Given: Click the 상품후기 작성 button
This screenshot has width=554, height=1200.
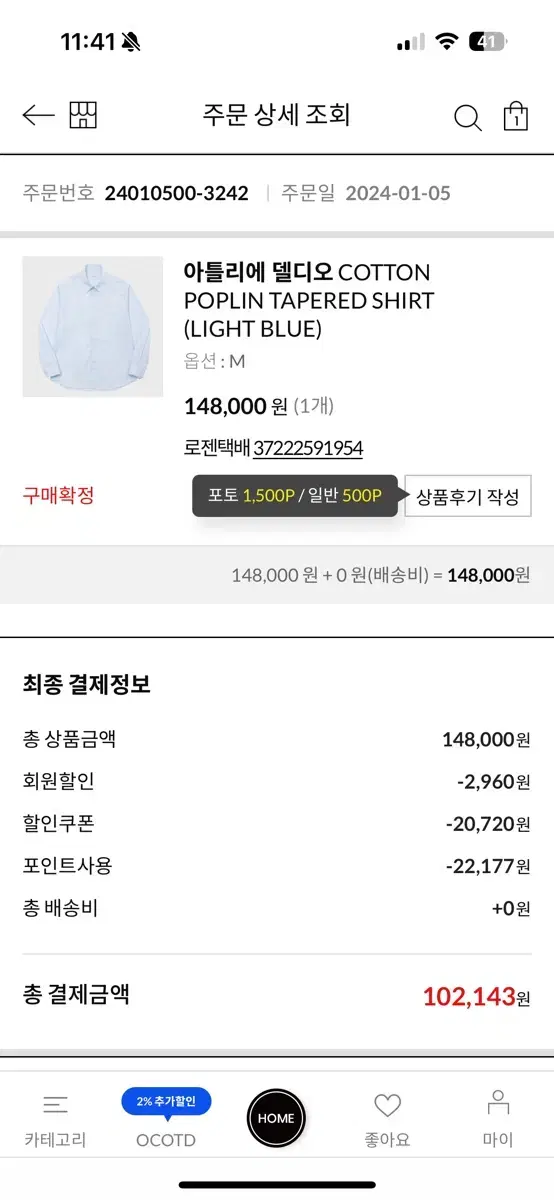Looking at the screenshot, I should (467, 497).
